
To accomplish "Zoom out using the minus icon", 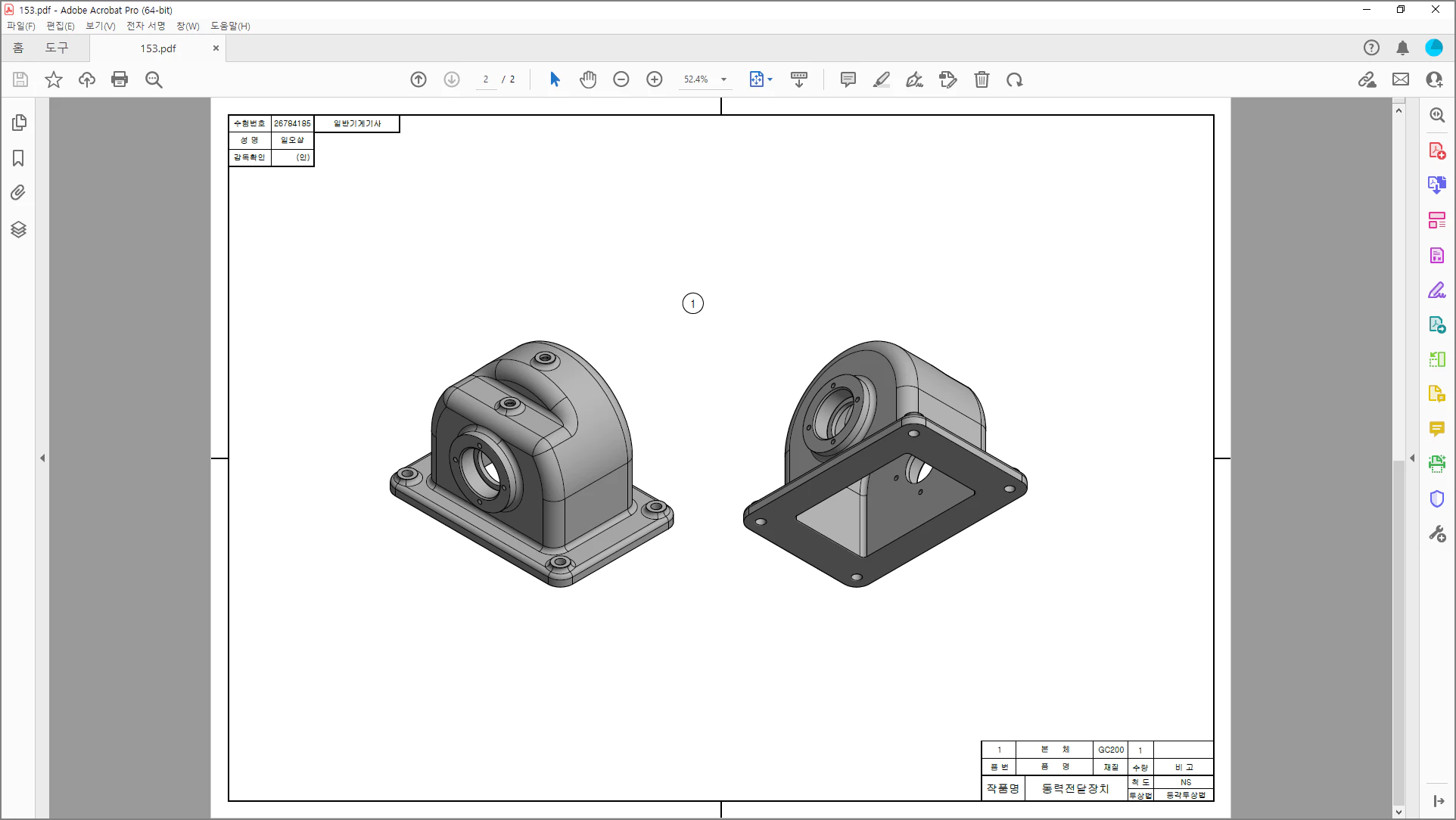I will click(x=621, y=79).
